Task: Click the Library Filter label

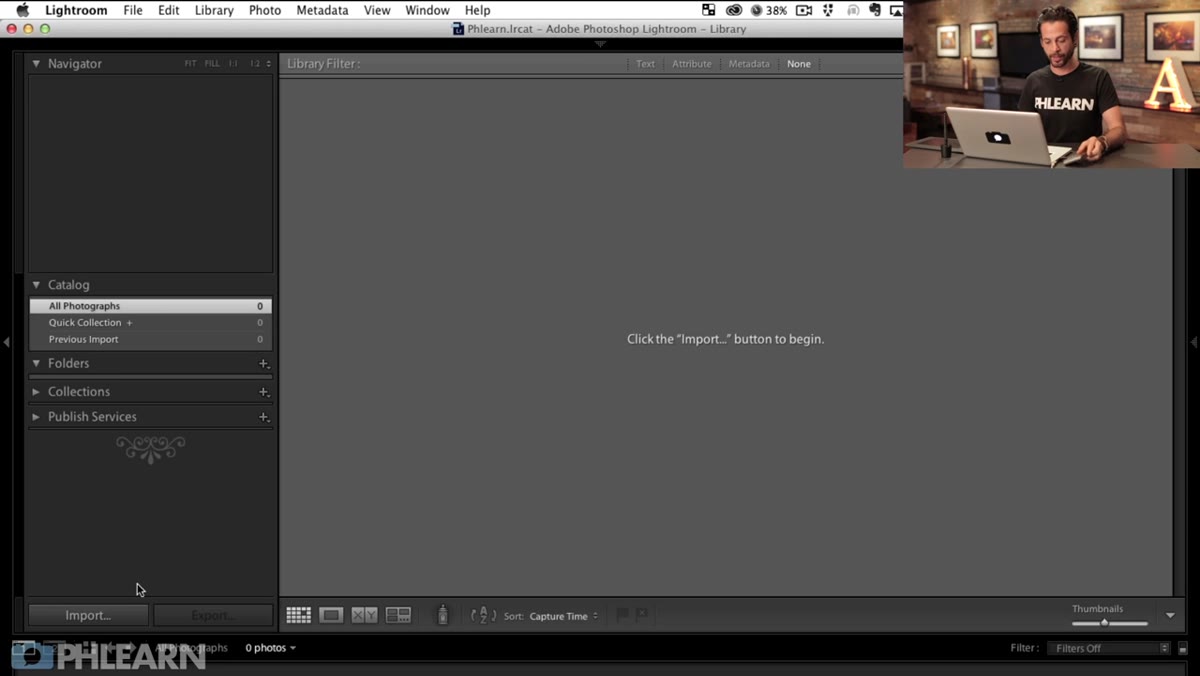Action: (x=324, y=63)
